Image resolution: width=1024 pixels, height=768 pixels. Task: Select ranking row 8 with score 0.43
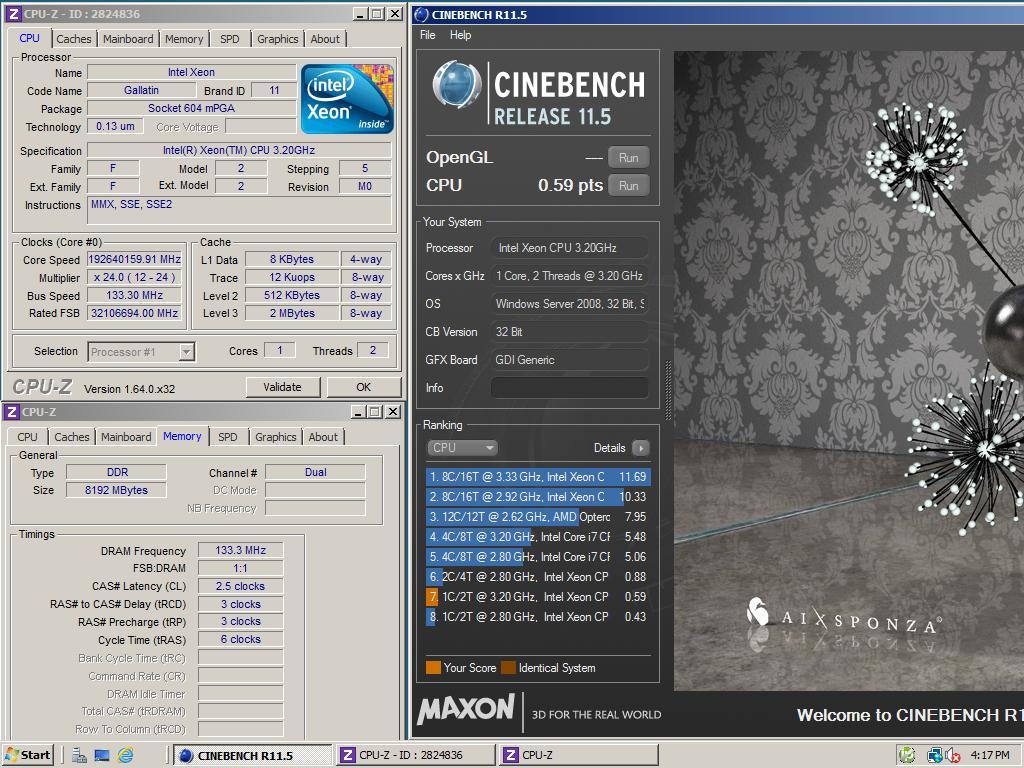(x=538, y=616)
